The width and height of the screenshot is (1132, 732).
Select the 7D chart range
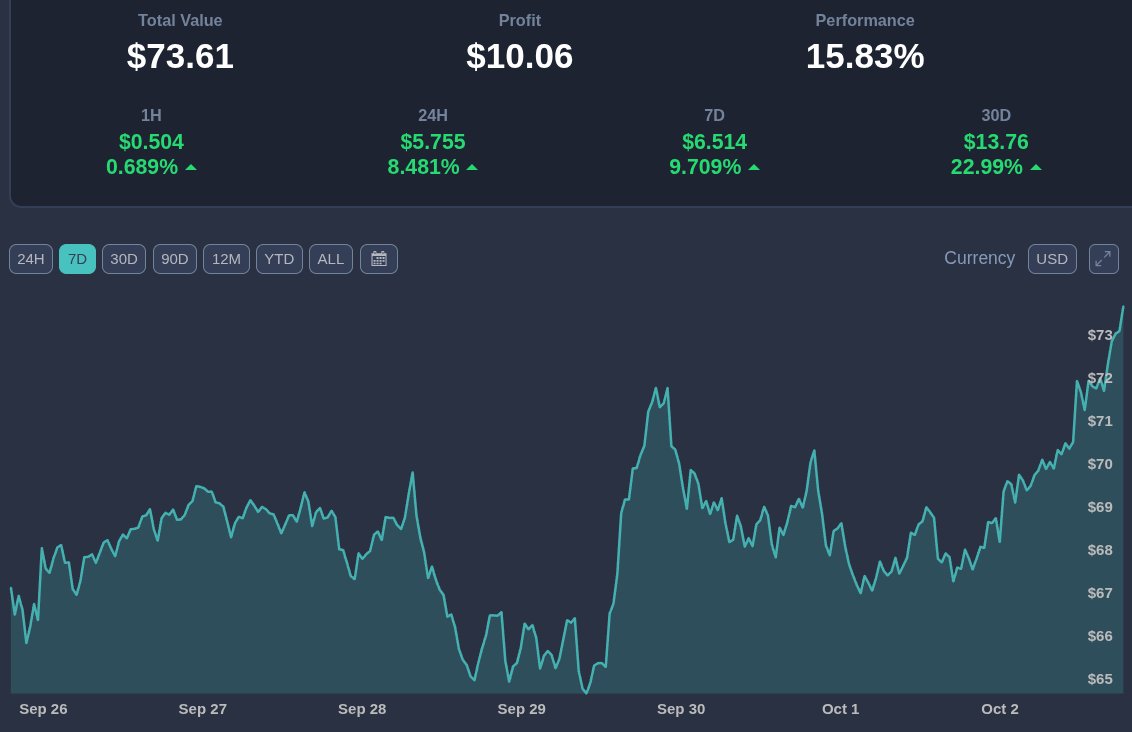coord(77,259)
